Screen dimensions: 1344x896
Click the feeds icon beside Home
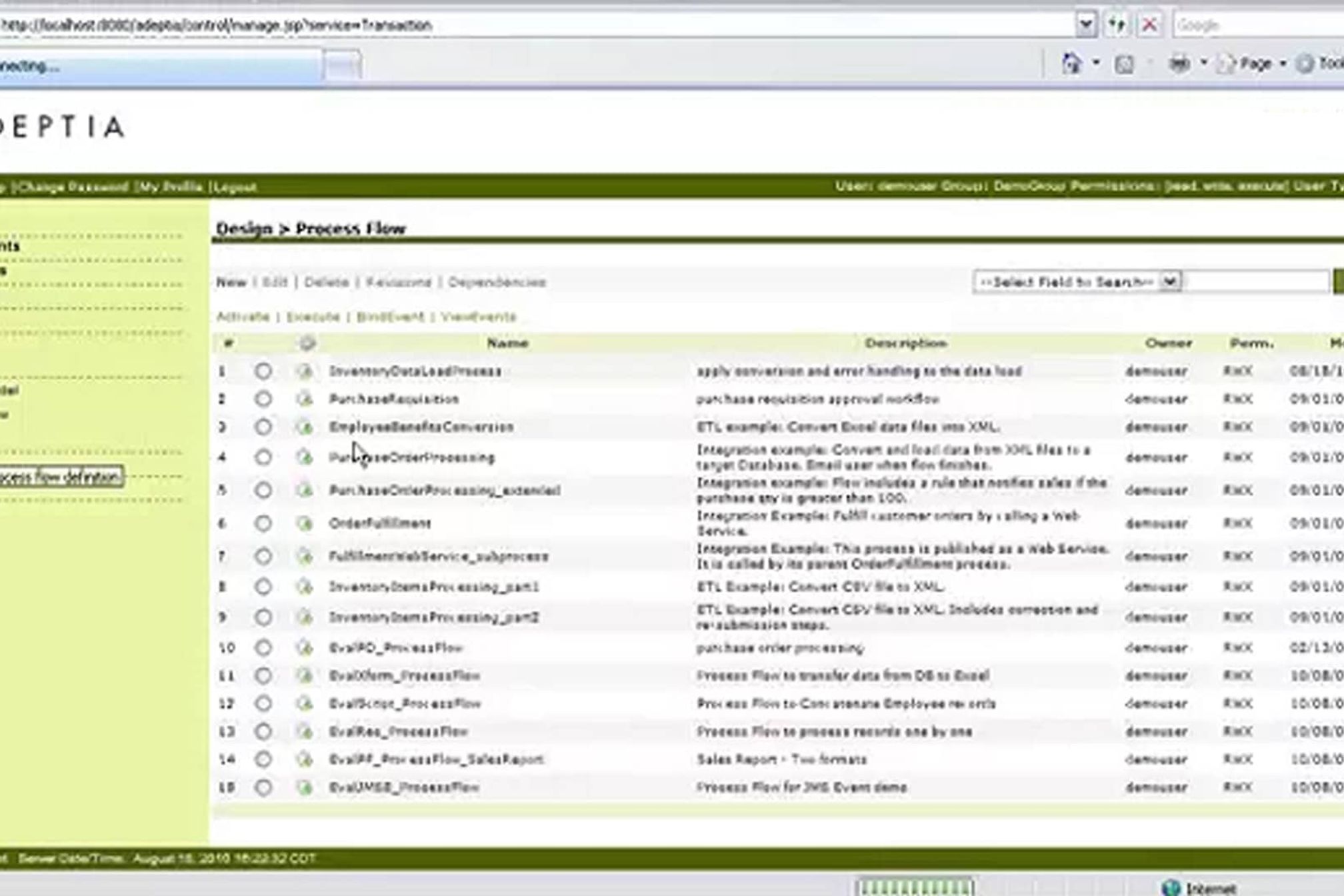1125,65
